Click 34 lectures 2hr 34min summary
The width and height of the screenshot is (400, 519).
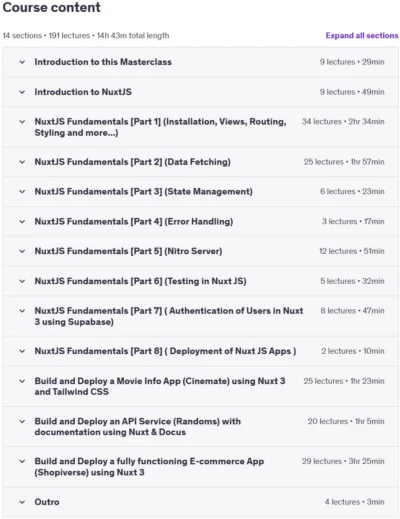click(x=343, y=122)
